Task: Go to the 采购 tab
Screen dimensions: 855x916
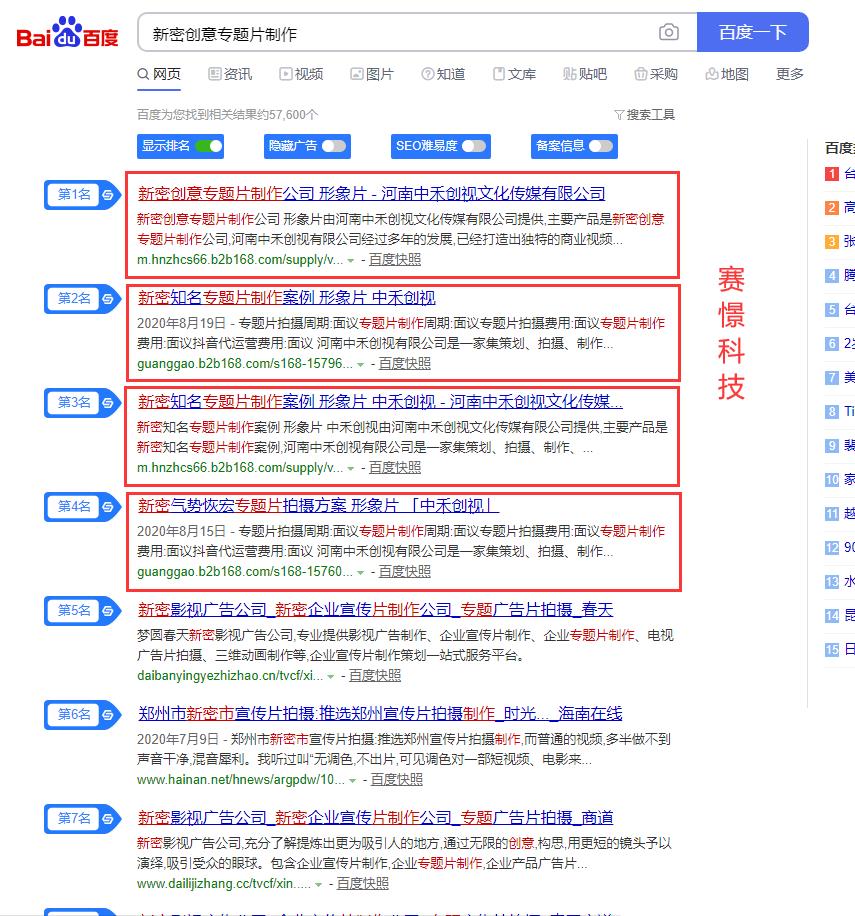Action: [656, 74]
